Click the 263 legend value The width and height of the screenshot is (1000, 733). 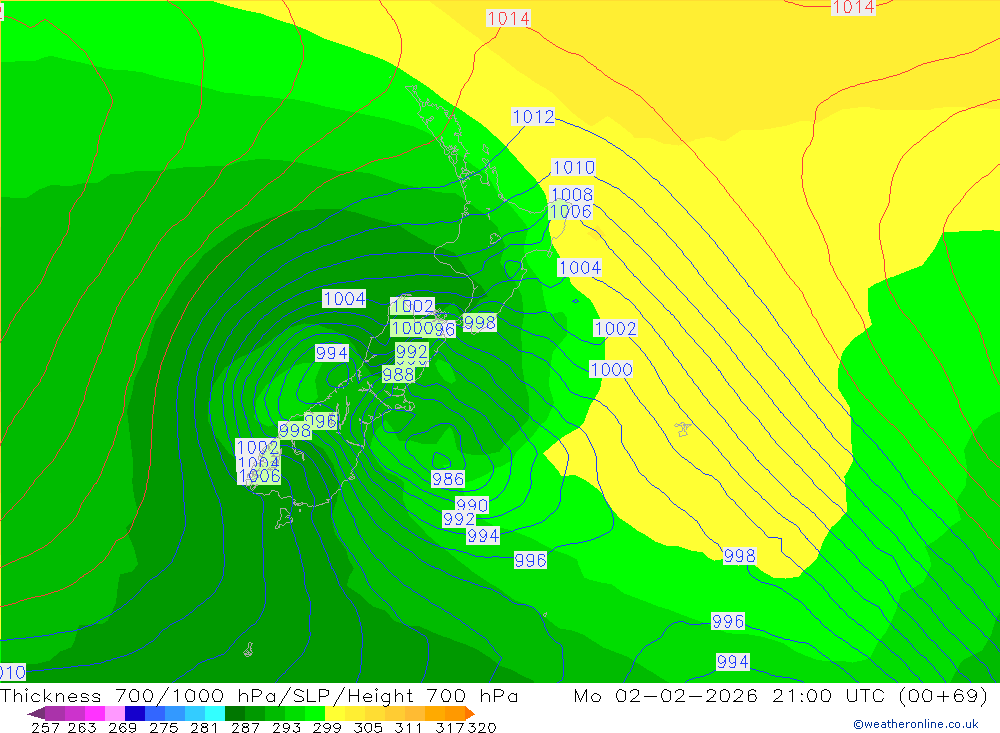pos(82,727)
